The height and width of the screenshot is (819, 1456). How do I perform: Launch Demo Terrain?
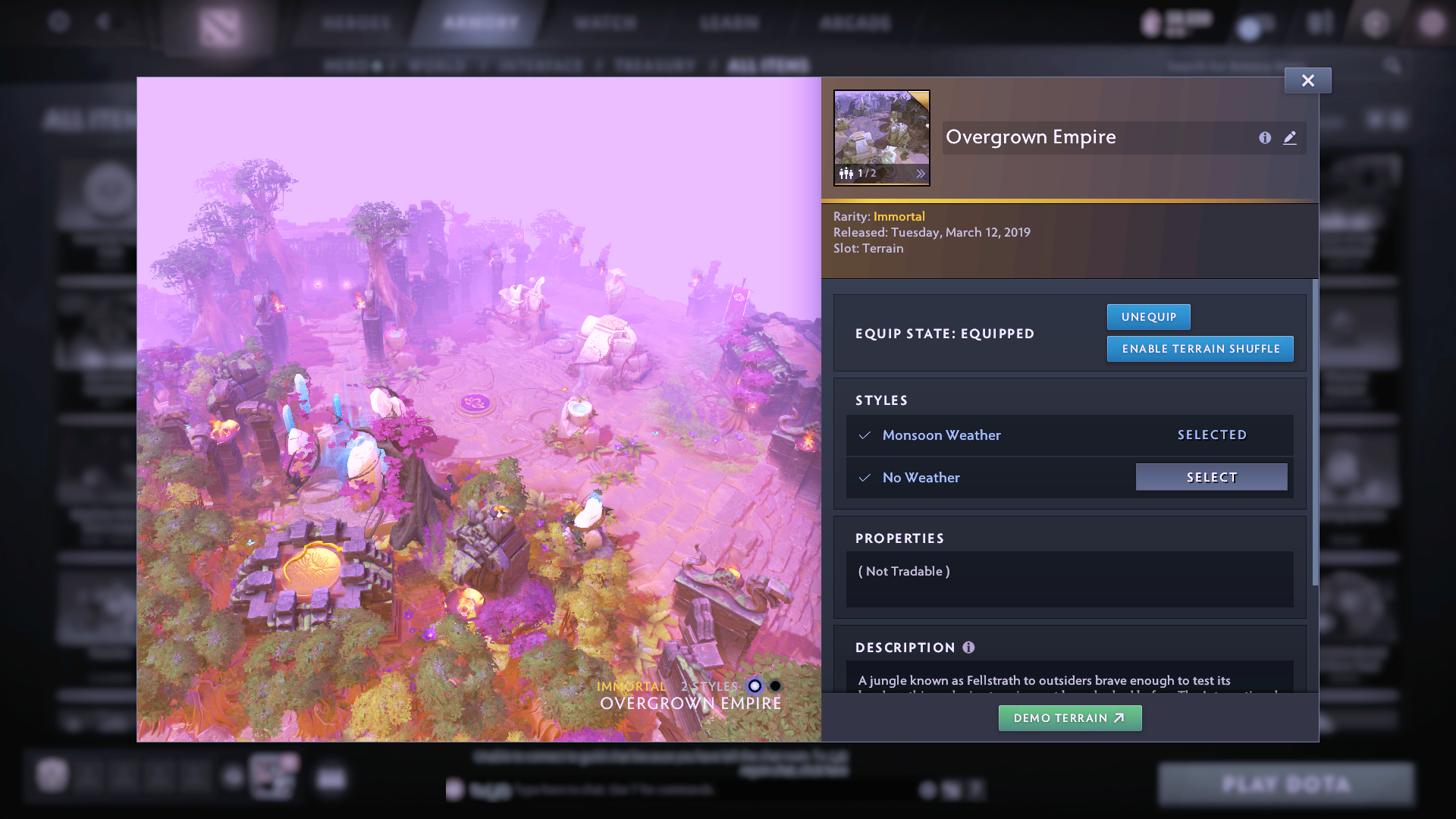click(x=1069, y=718)
